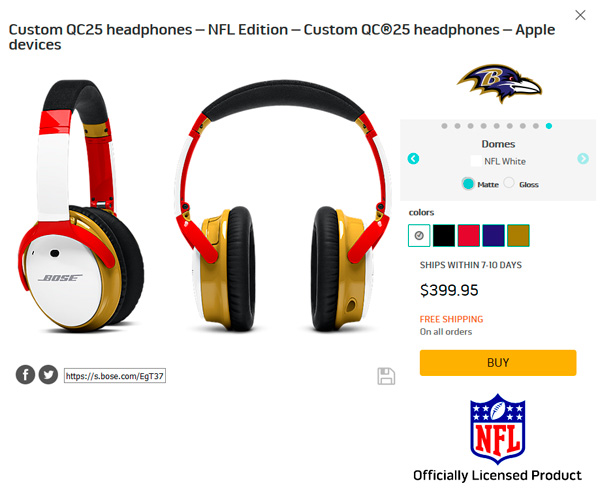Click the s.bose.com share URL field
This screenshot has height=494, width=600.
[x=115, y=376]
